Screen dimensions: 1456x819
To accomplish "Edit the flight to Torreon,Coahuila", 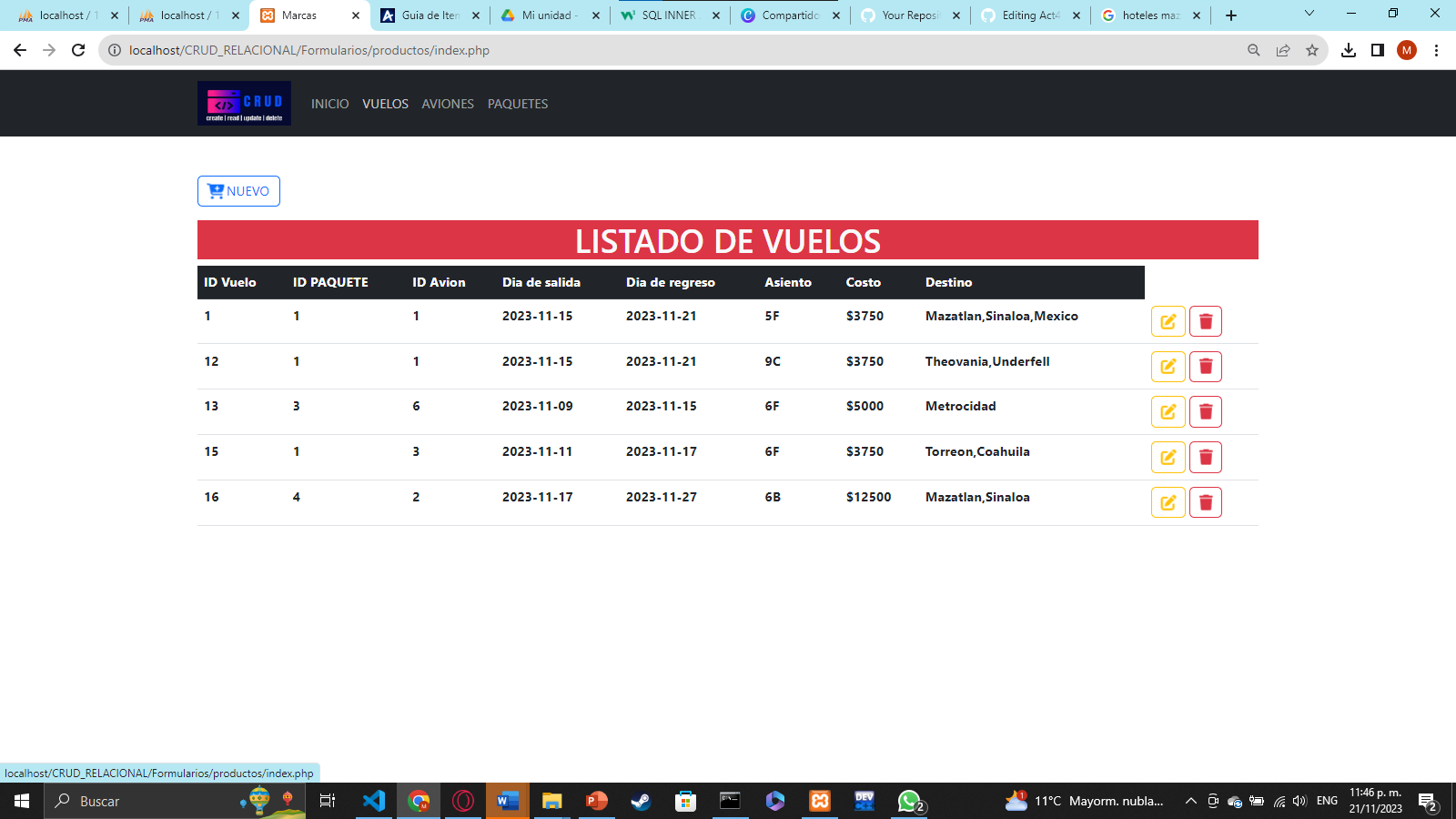I will tap(1168, 457).
